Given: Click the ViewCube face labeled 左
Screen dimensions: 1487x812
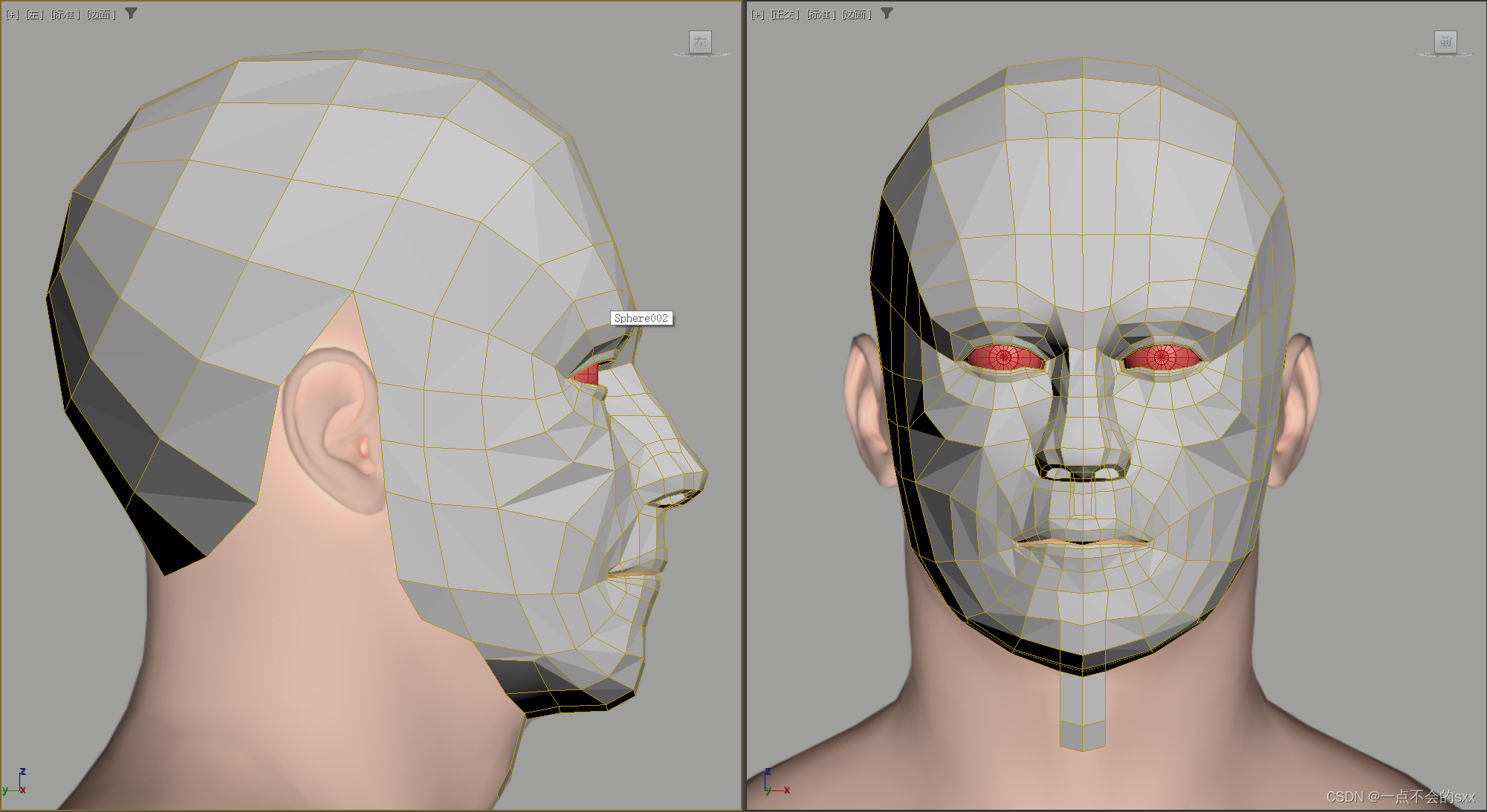Looking at the screenshot, I should 700,42.
